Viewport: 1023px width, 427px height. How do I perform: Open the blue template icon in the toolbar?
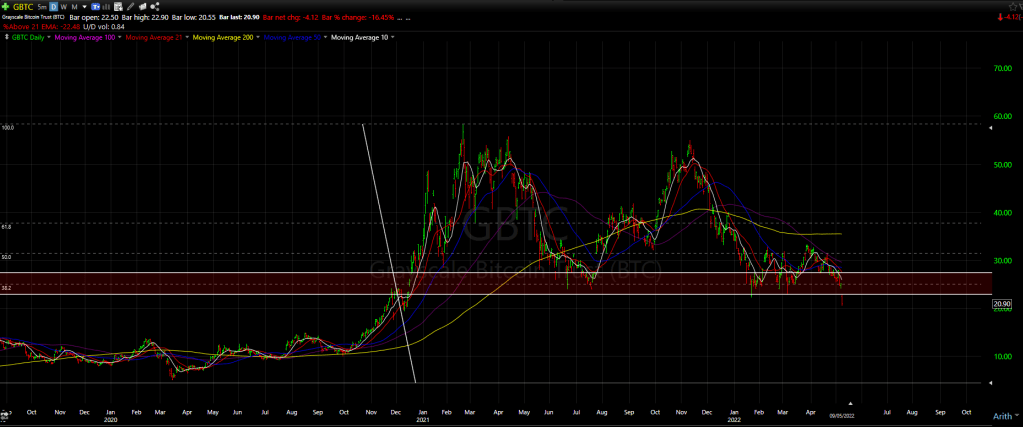point(94,7)
